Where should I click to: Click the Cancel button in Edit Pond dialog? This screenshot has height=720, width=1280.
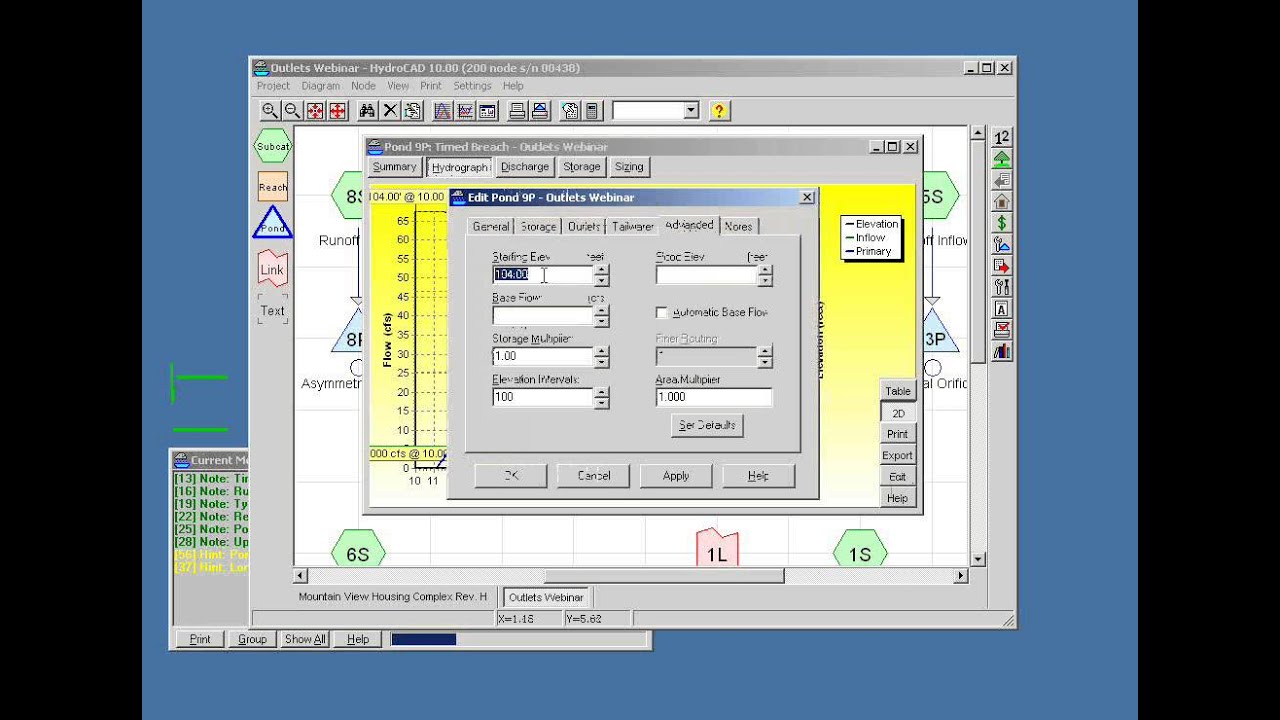594,476
